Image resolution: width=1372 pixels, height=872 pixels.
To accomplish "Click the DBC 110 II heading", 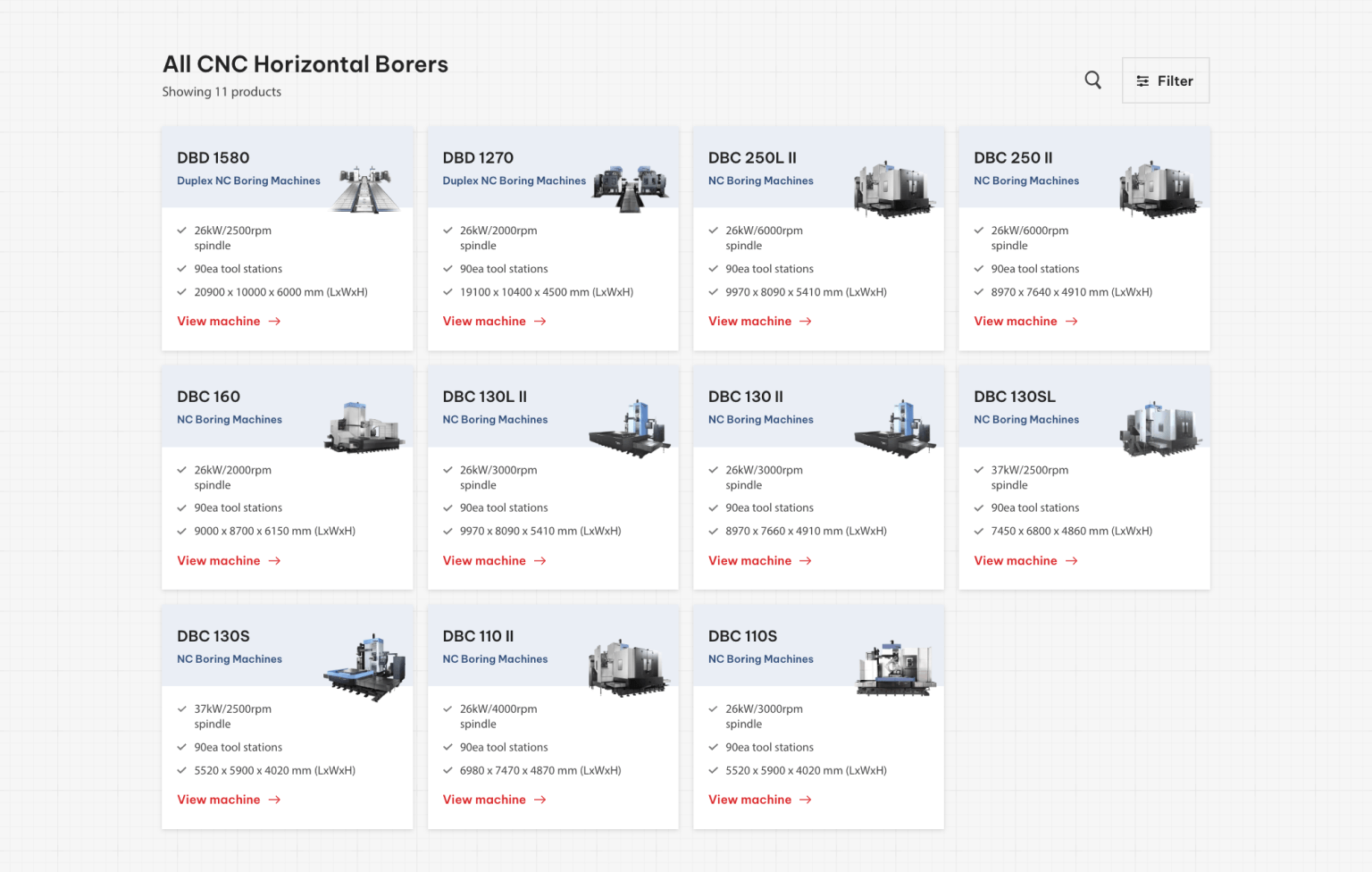I will 478,636.
